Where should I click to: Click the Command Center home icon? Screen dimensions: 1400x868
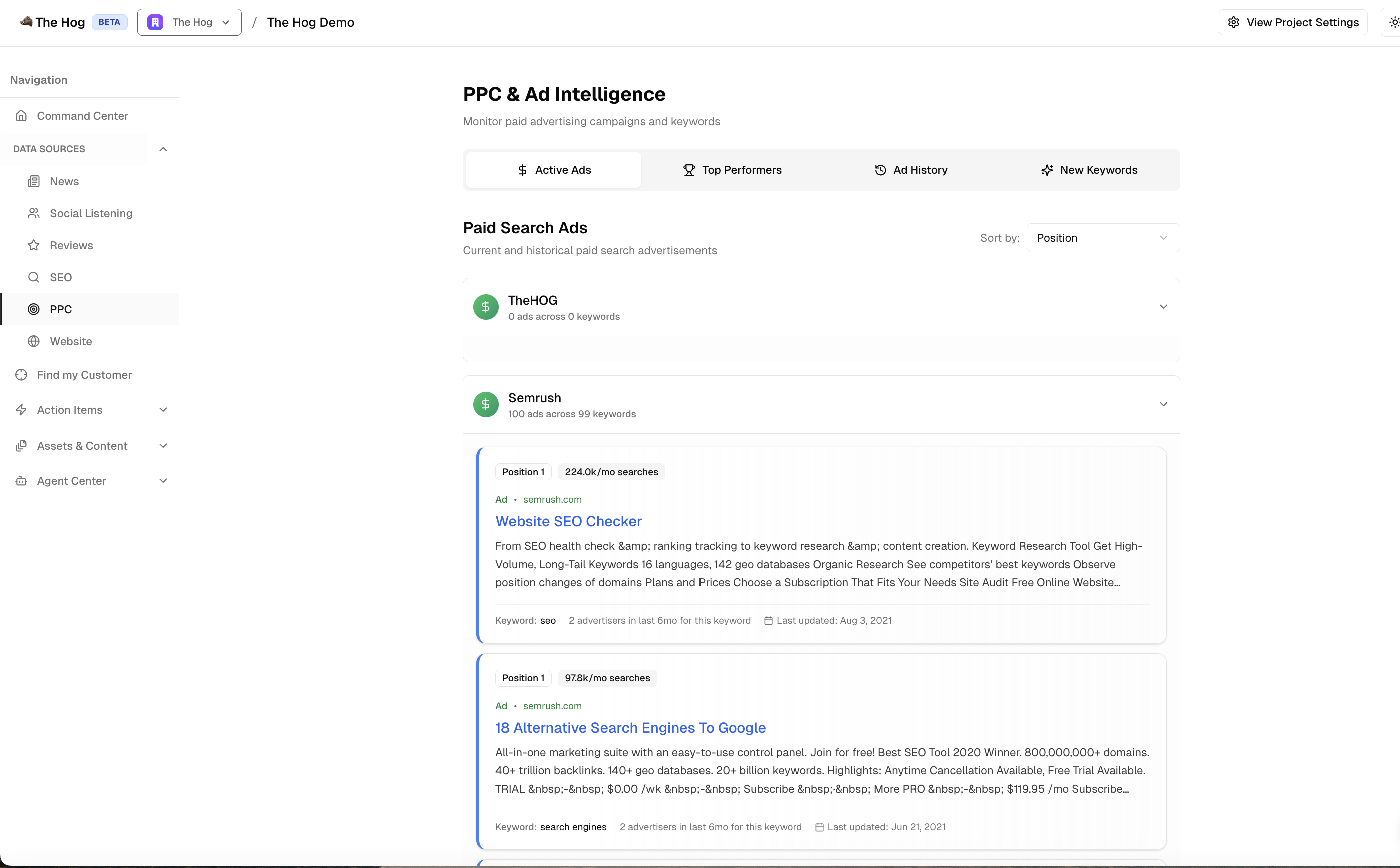point(21,116)
